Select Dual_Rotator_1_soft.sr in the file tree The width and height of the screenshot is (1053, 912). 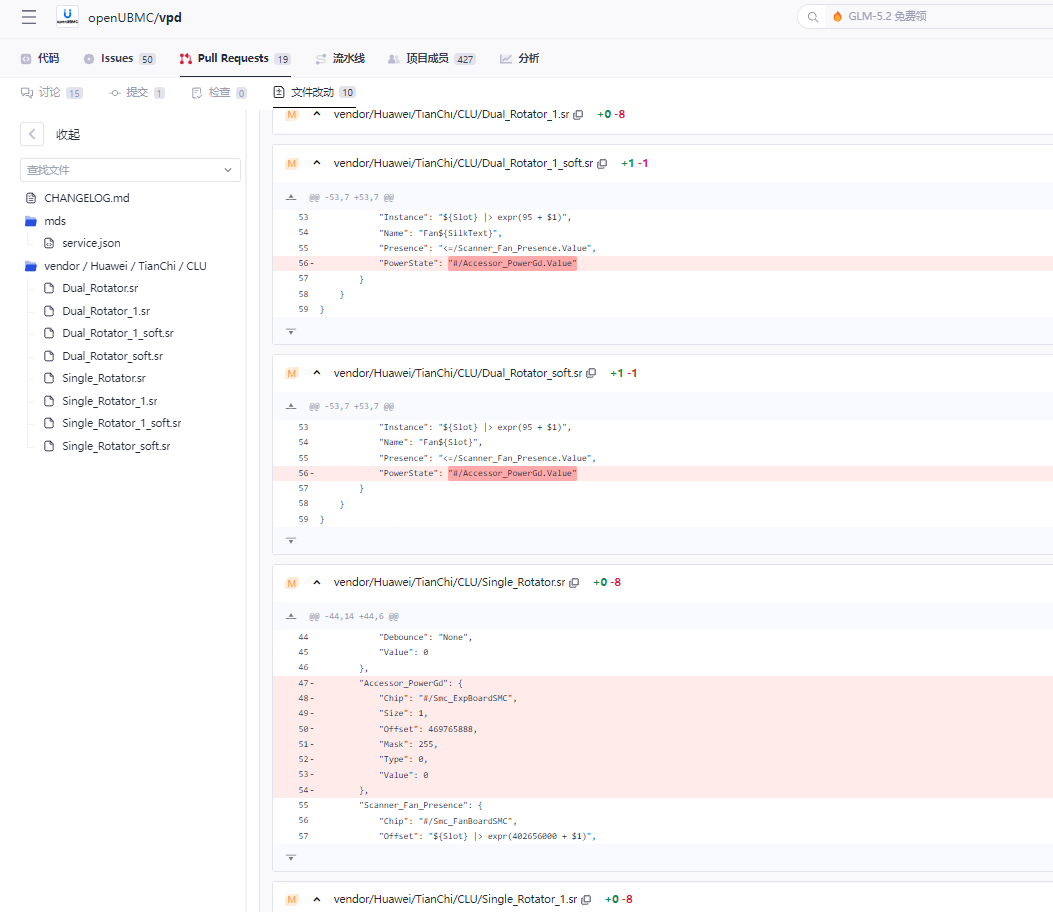[118, 333]
